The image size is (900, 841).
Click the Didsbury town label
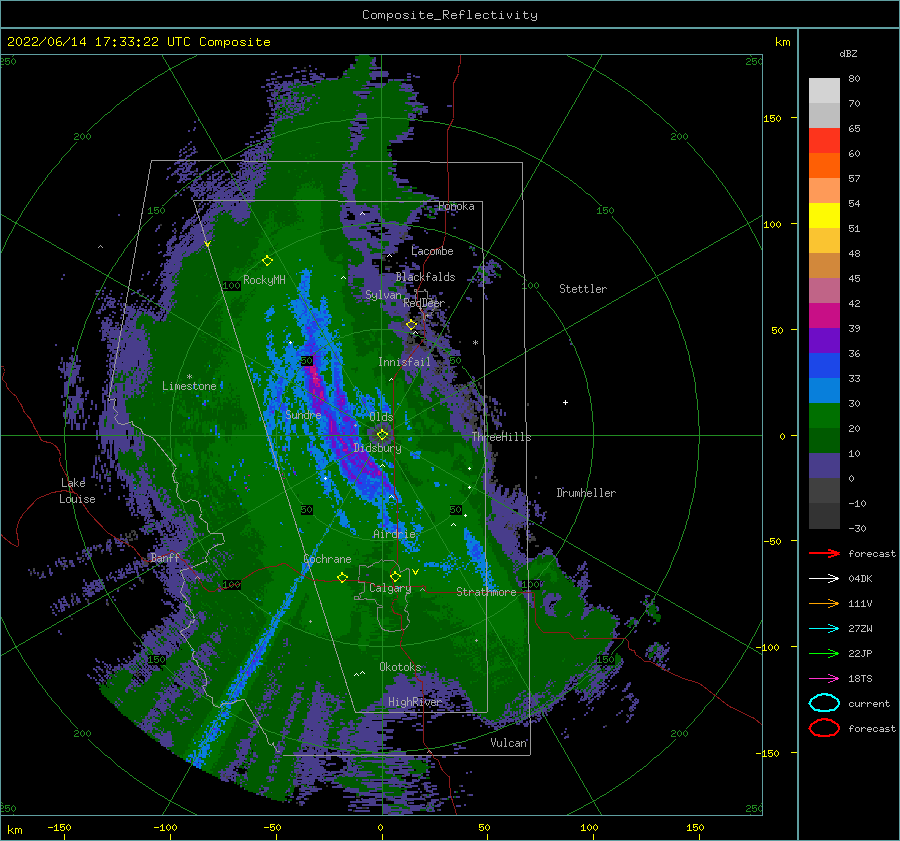click(377, 448)
